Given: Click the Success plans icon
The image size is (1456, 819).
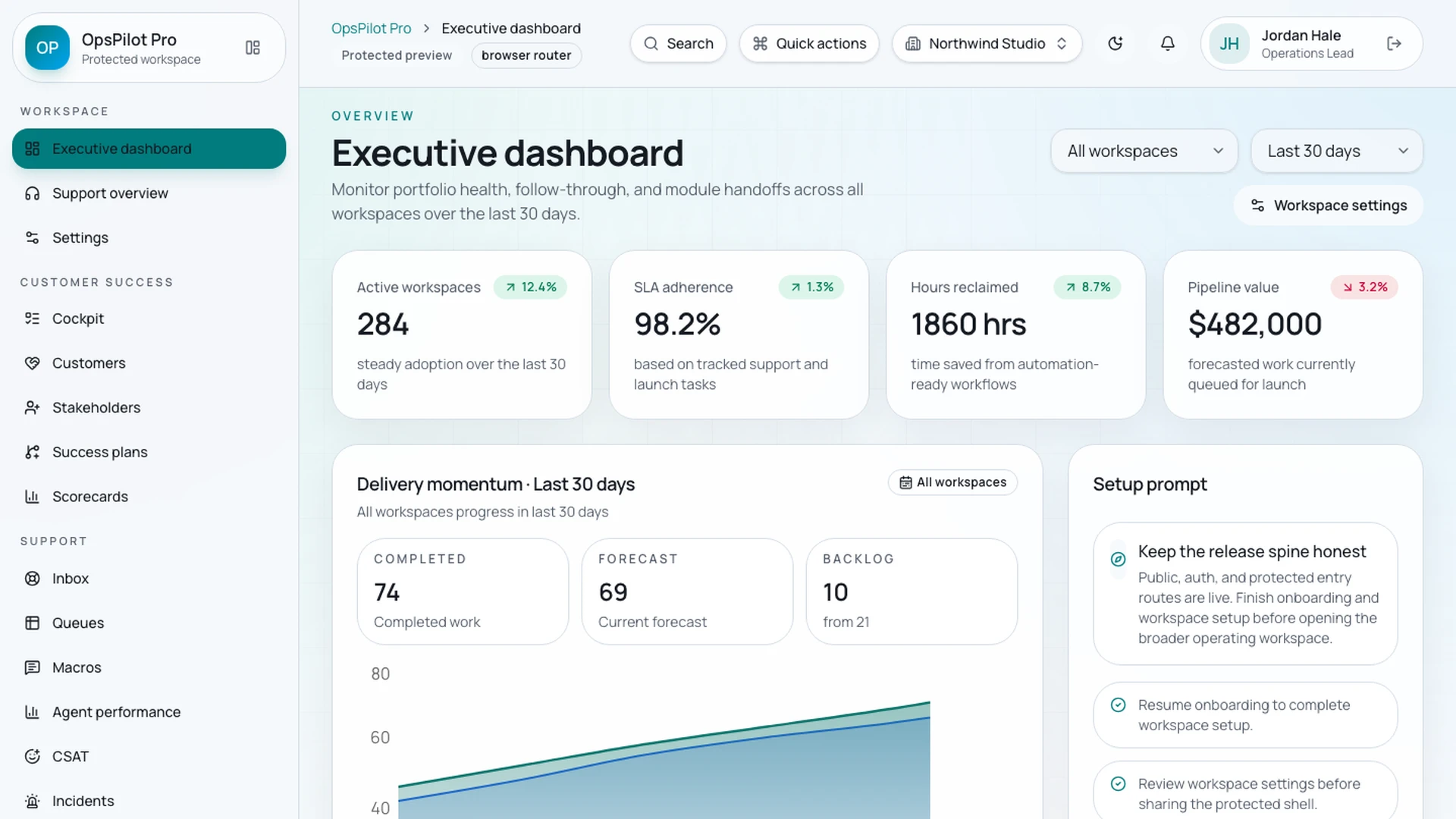Looking at the screenshot, I should [x=32, y=452].
